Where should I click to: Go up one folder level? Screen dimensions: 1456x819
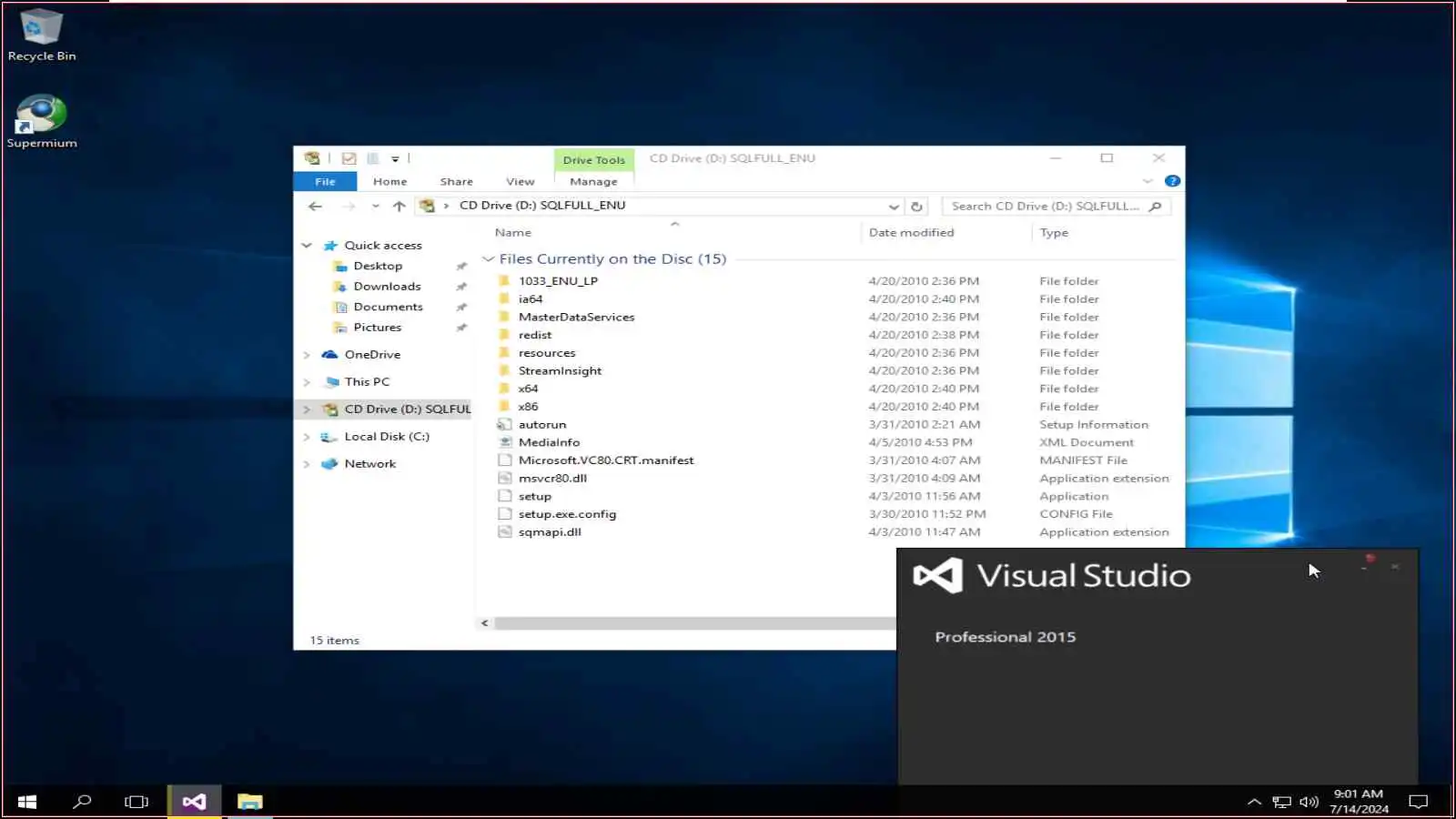tap(399, 207)
